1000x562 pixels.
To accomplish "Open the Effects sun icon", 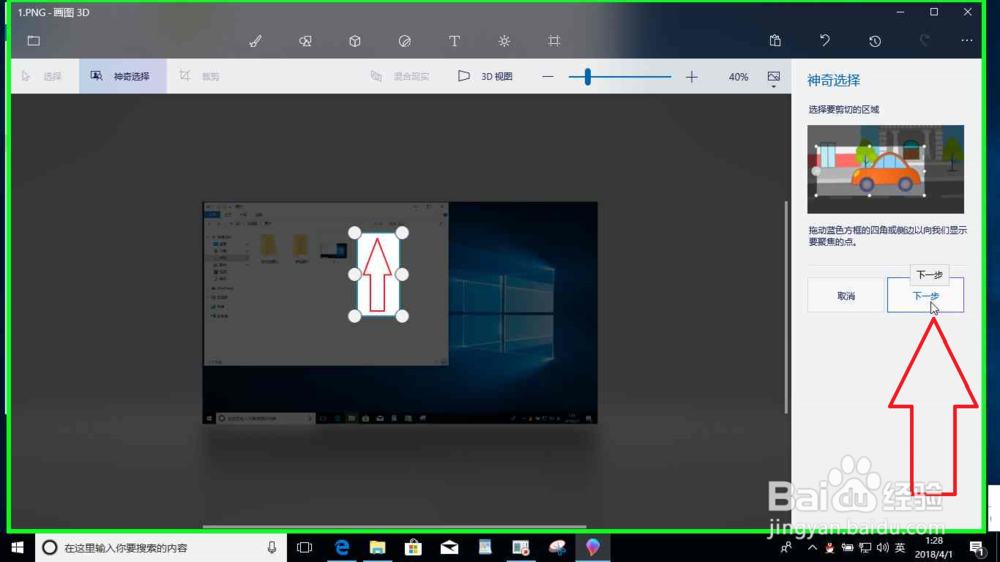I will point(504,41).
